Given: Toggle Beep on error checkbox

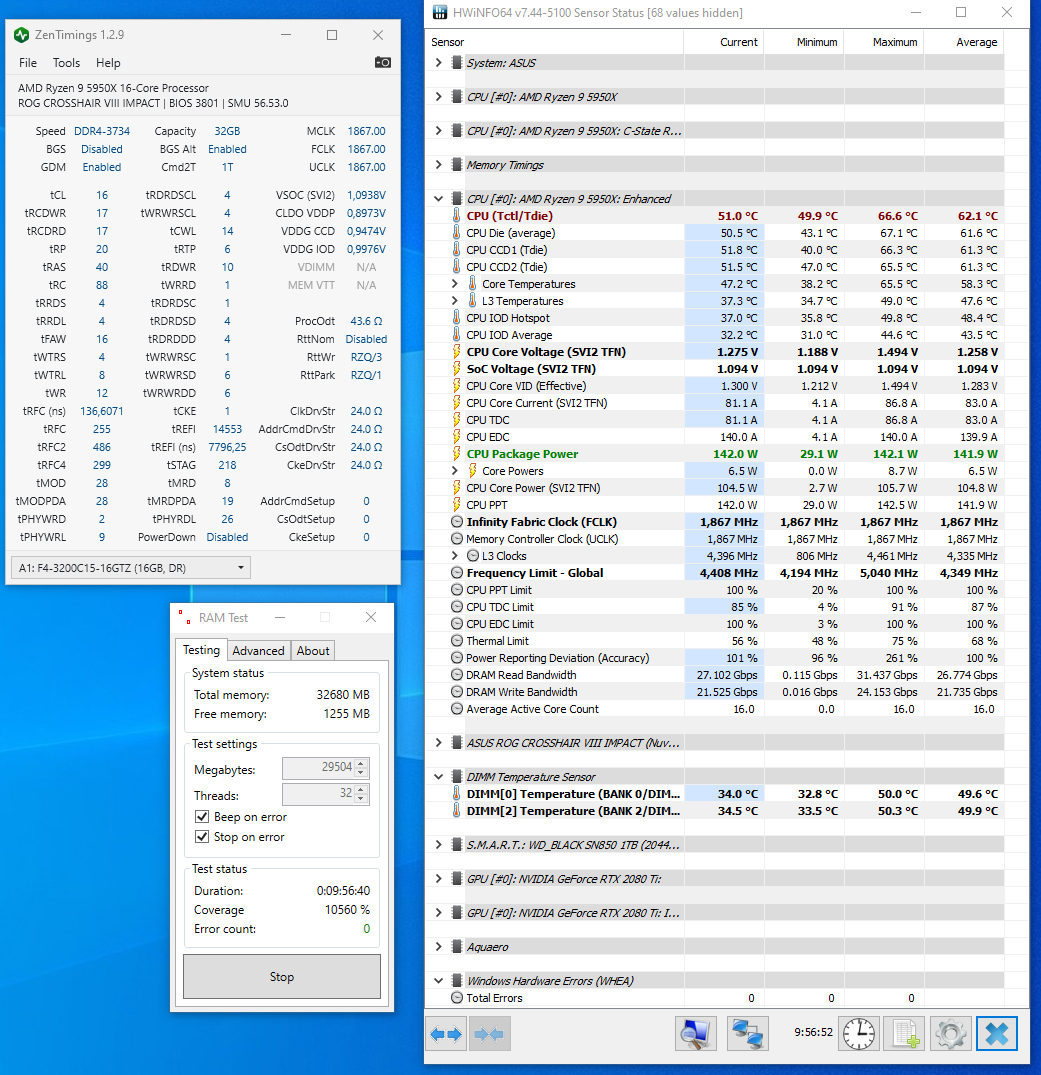Looking at the screenshot, I should click(x=202, y=817).
